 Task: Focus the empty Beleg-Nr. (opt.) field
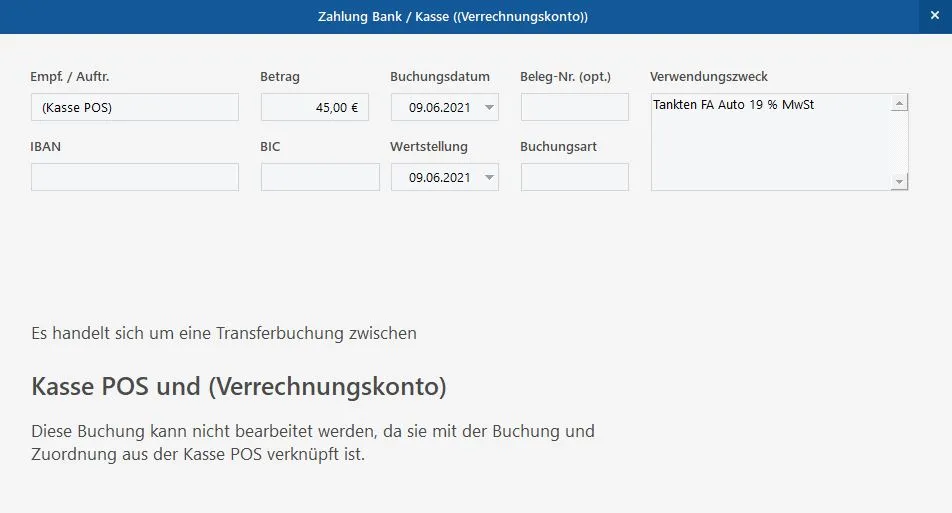[574, 107]
